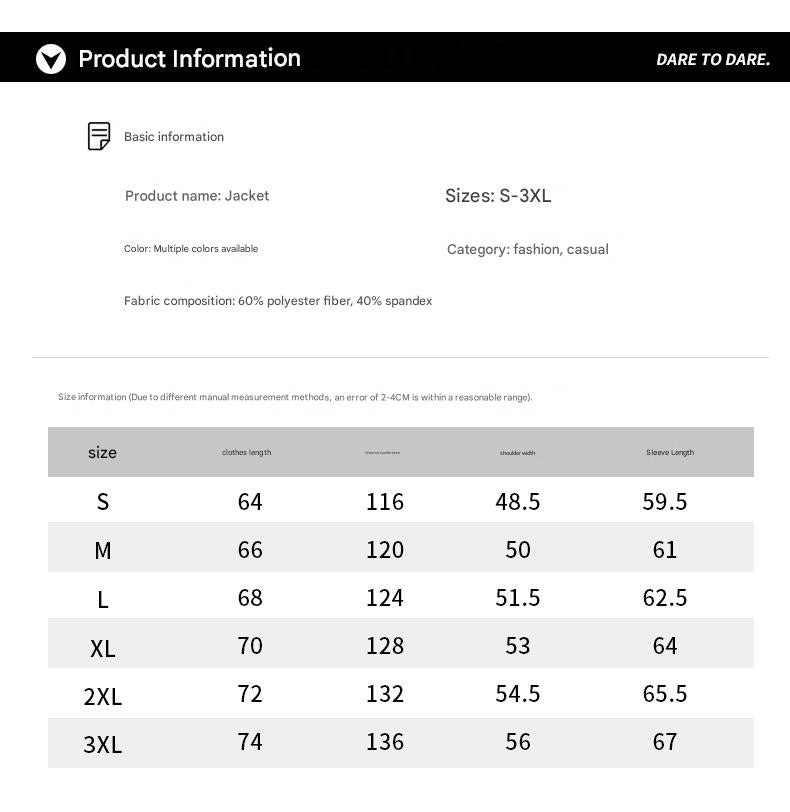Click the size column header
Viewport: 790px width, 812px height.
(102, 453)
